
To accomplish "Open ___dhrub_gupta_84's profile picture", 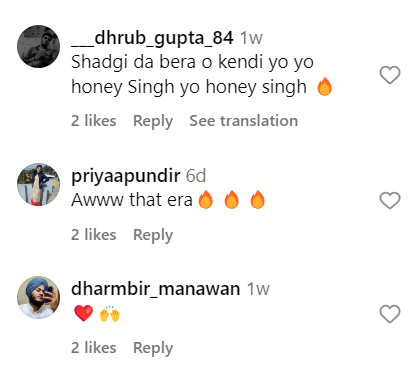I will tap(39, 46).
